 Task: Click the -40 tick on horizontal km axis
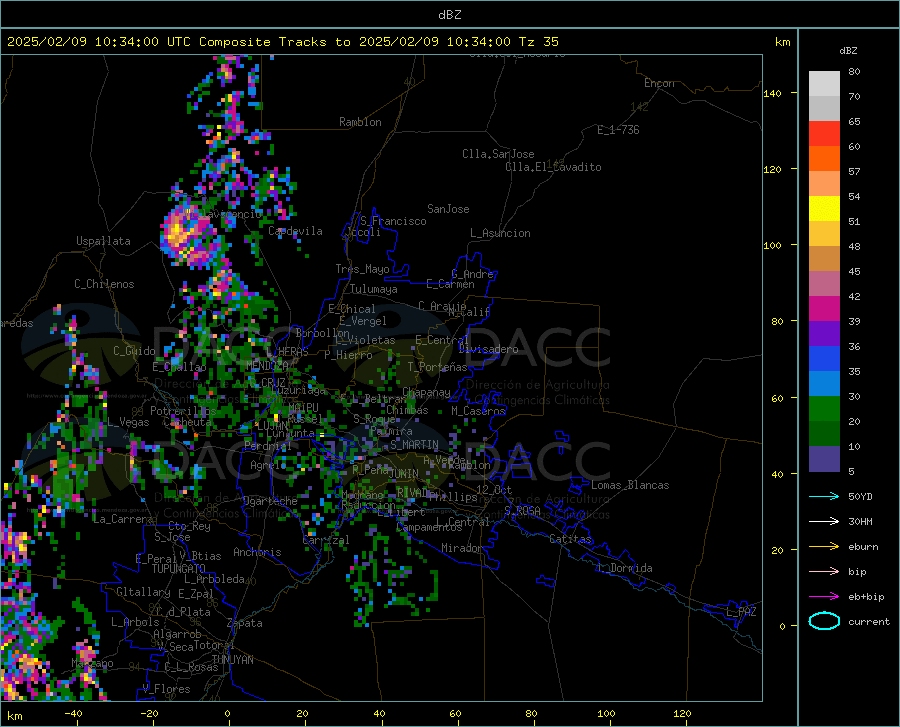[73, 714]
